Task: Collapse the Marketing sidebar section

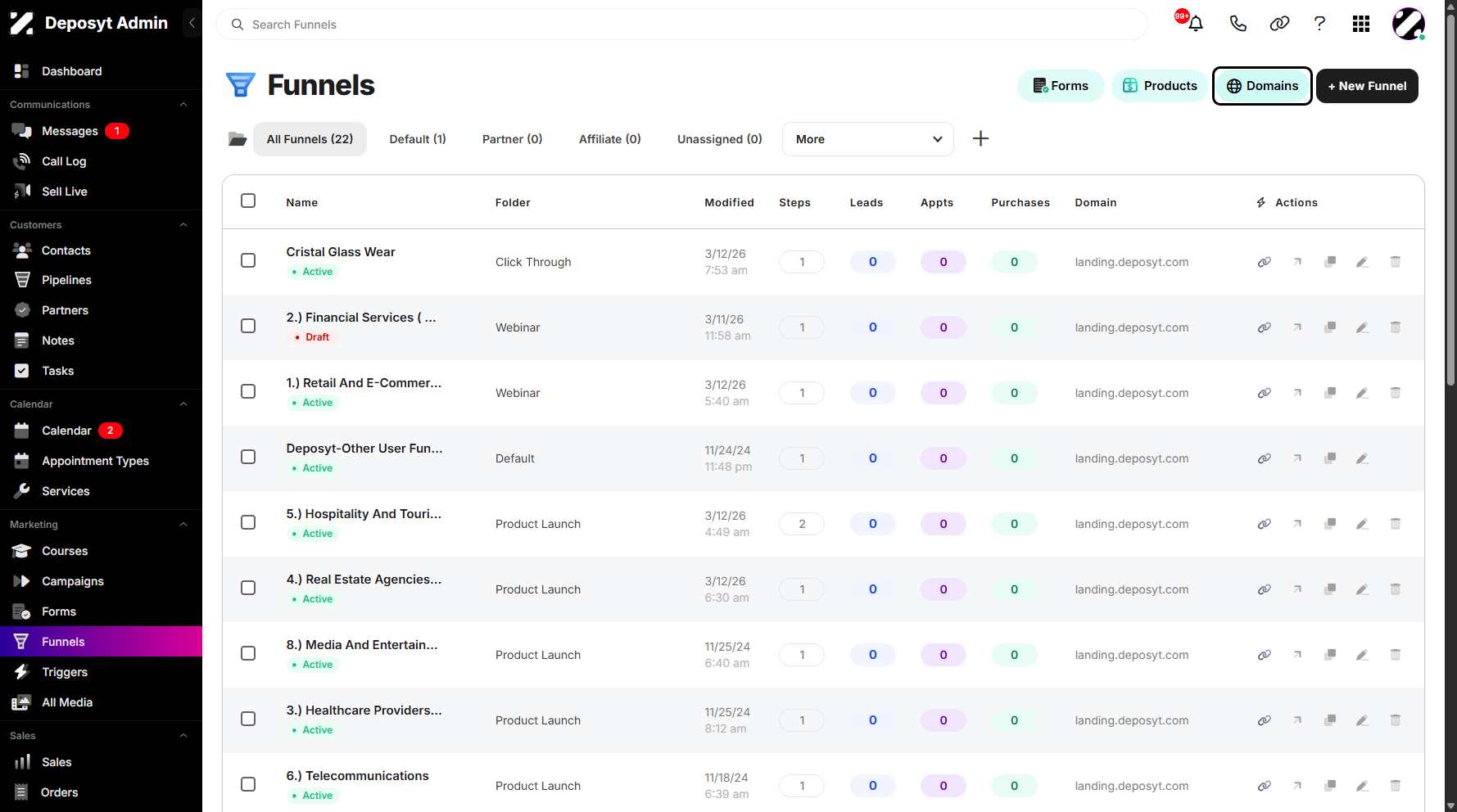Action: coord(183,525)
